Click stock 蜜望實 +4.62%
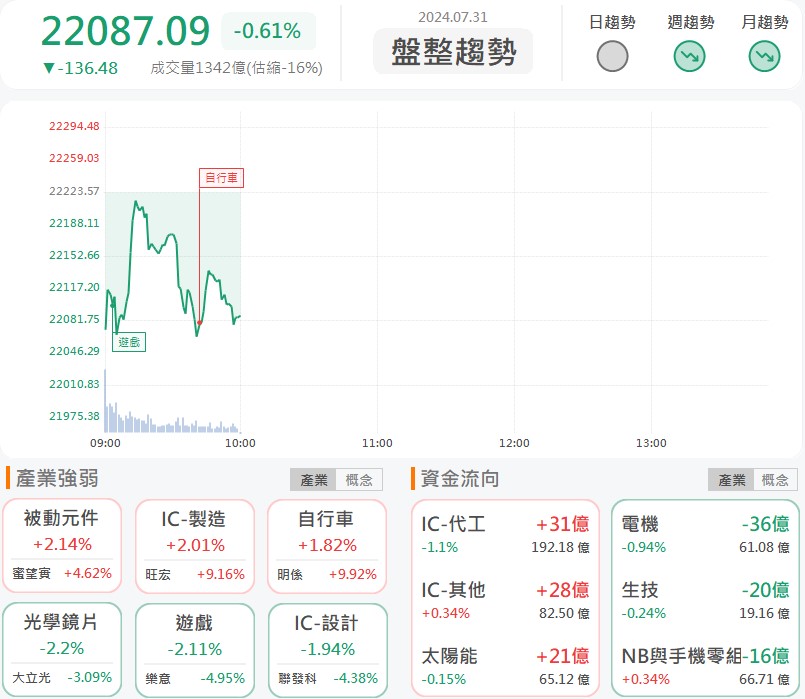The width and height of the screenshot is (805, 699). point(62,573)
